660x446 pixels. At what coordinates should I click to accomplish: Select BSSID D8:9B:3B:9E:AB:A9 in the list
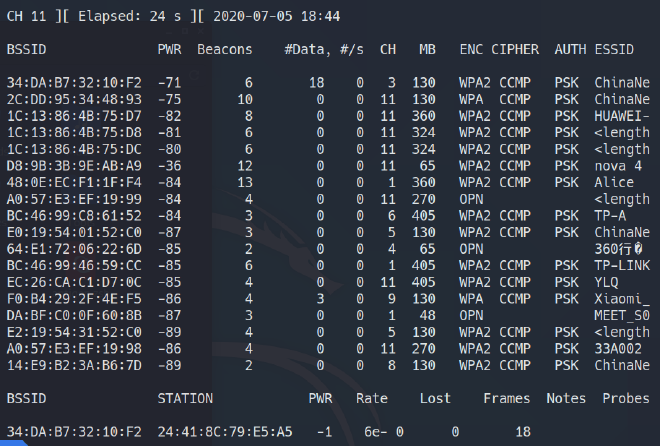pyautogui.click(x=60, y=166)
